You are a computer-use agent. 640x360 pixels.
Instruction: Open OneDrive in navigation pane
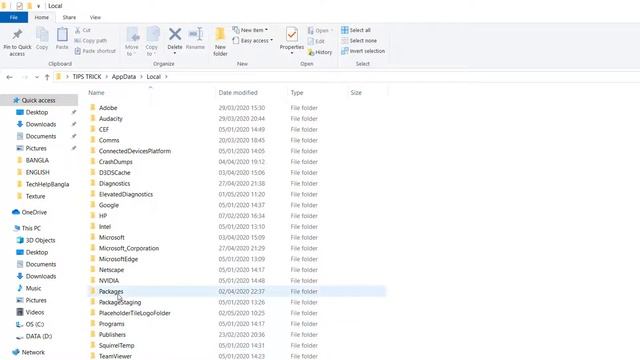34,212
